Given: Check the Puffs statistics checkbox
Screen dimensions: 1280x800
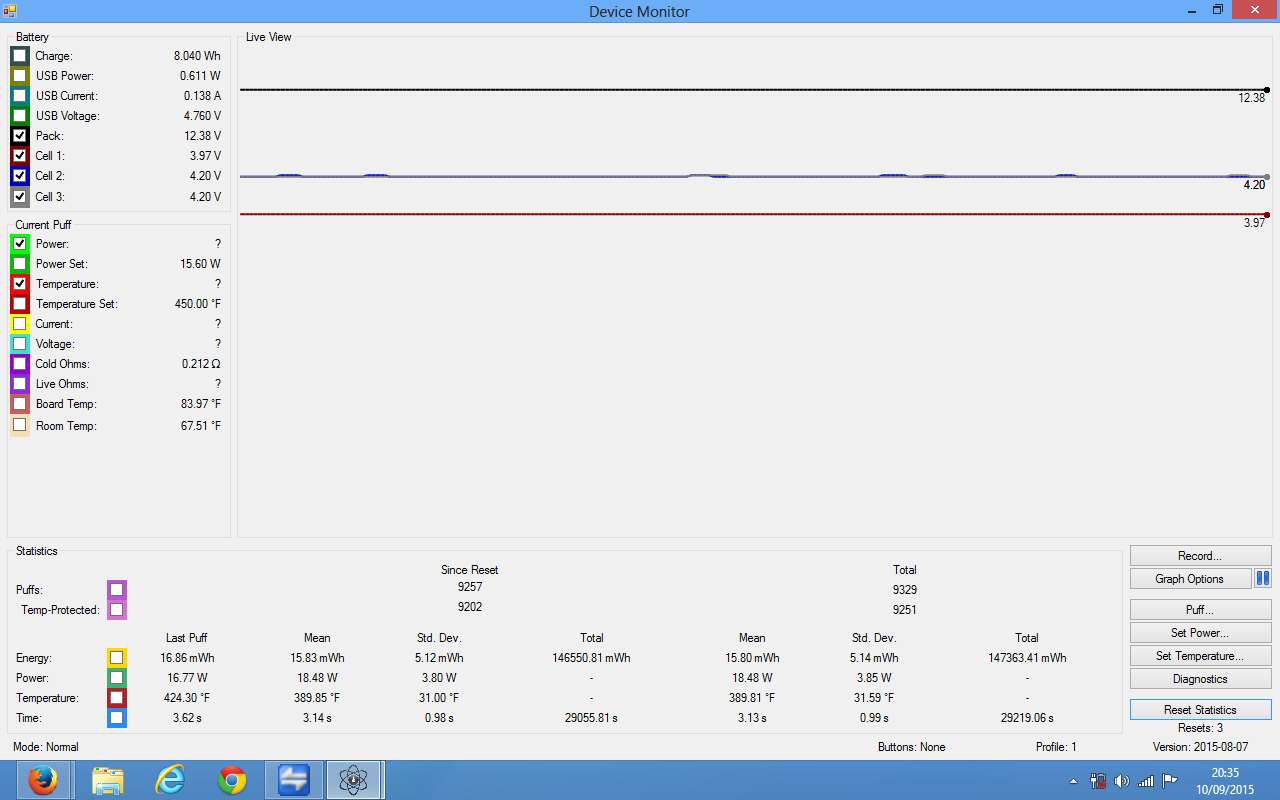Looking at the screenshot, I should (117, 589).
